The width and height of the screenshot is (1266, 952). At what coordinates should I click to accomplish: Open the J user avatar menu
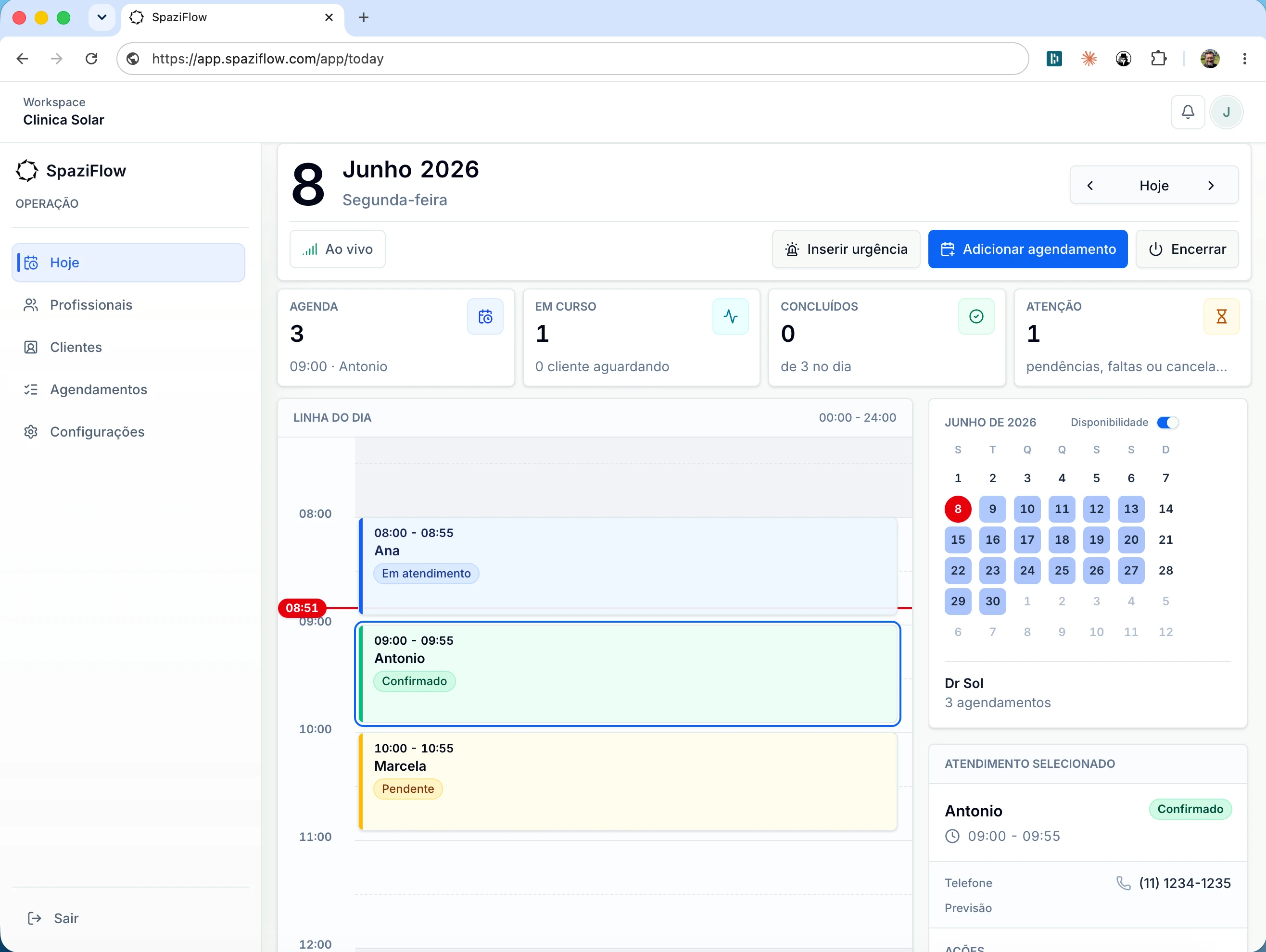click(1226, 112)
